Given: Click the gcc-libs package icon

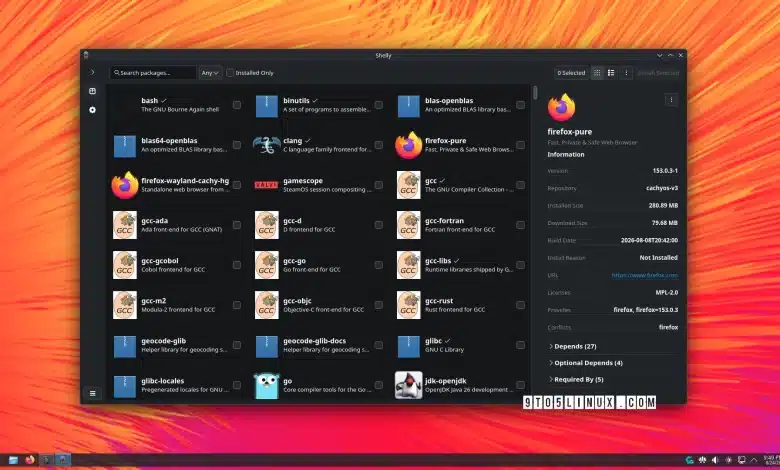Looking at the screenshot, I should 408,265.
